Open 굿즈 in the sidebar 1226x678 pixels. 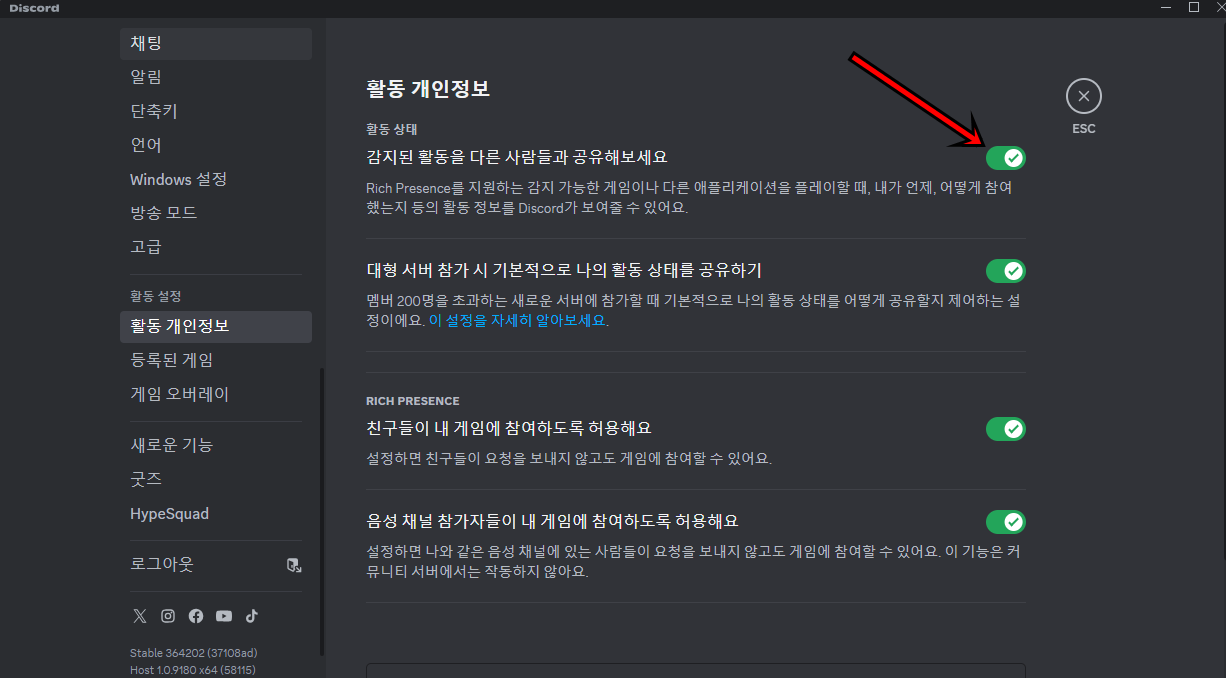point(216,479)
